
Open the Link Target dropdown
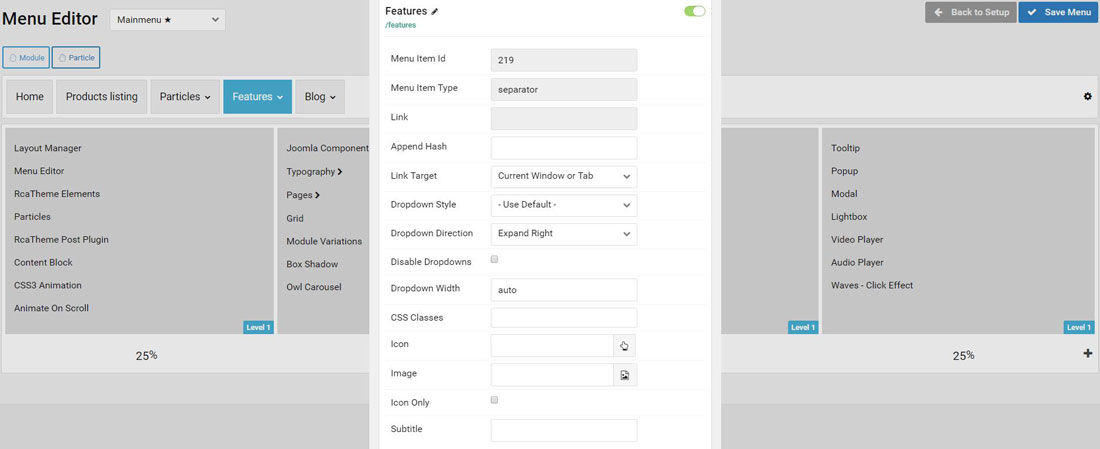pyautogui.click(x=564, y=176)
